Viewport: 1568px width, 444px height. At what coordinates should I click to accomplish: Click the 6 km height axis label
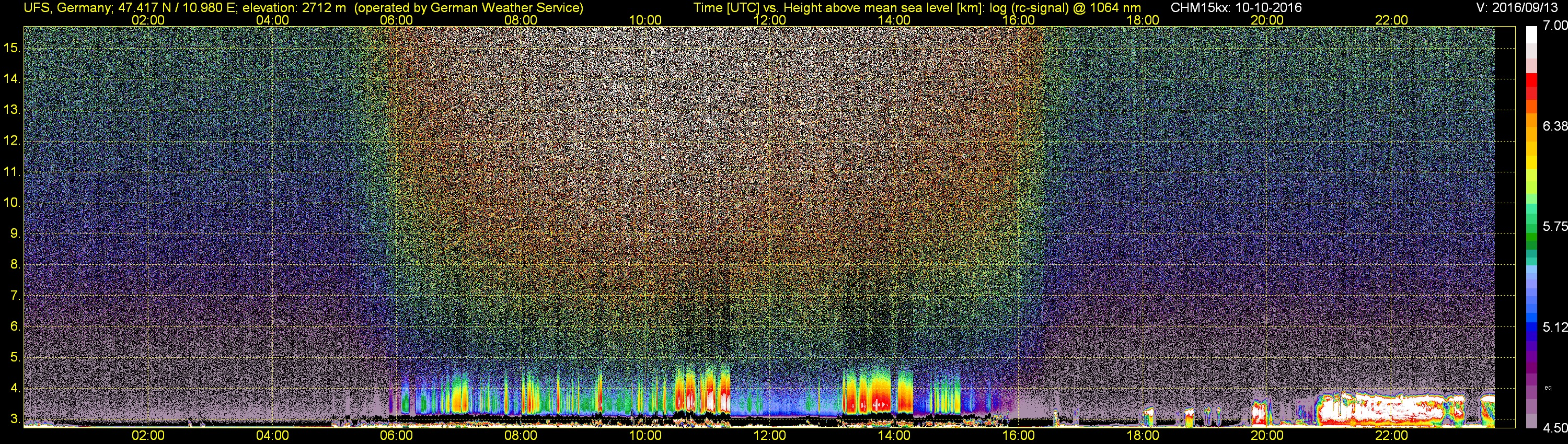(15, 326)
